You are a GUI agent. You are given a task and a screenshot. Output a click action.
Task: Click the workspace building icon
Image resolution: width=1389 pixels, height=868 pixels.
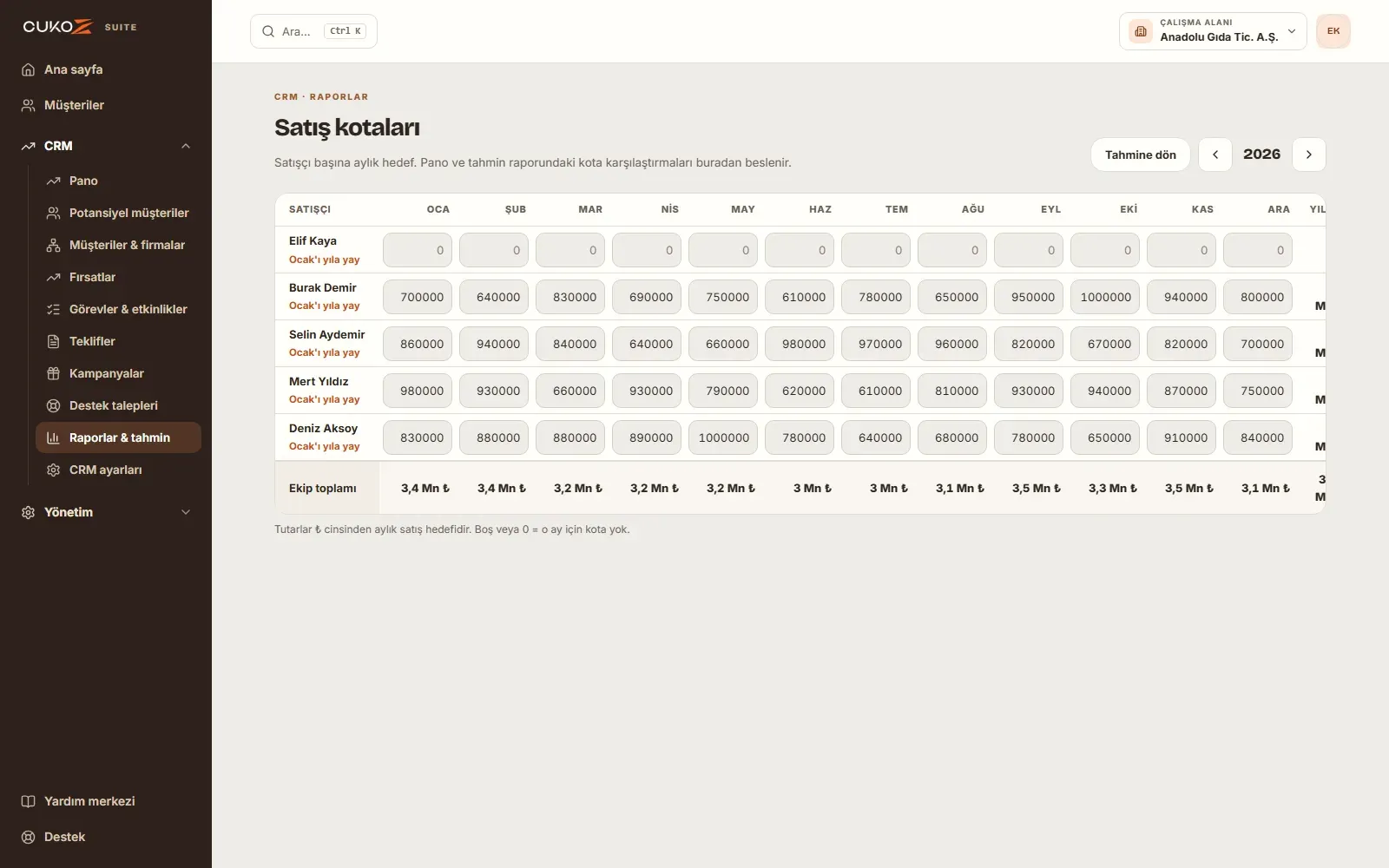point(1141,31)
